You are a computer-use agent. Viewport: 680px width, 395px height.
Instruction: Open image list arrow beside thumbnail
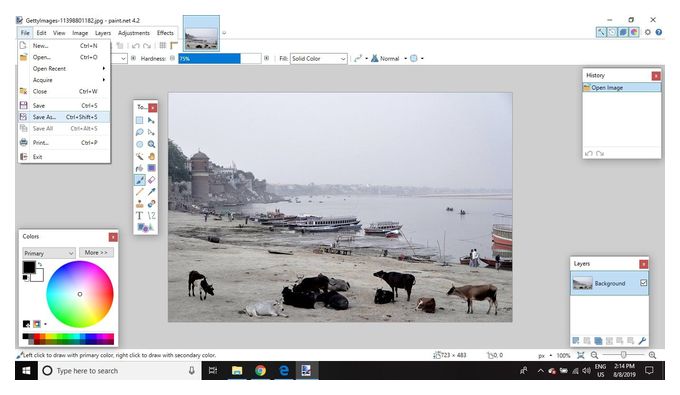[x=224, y=33]
